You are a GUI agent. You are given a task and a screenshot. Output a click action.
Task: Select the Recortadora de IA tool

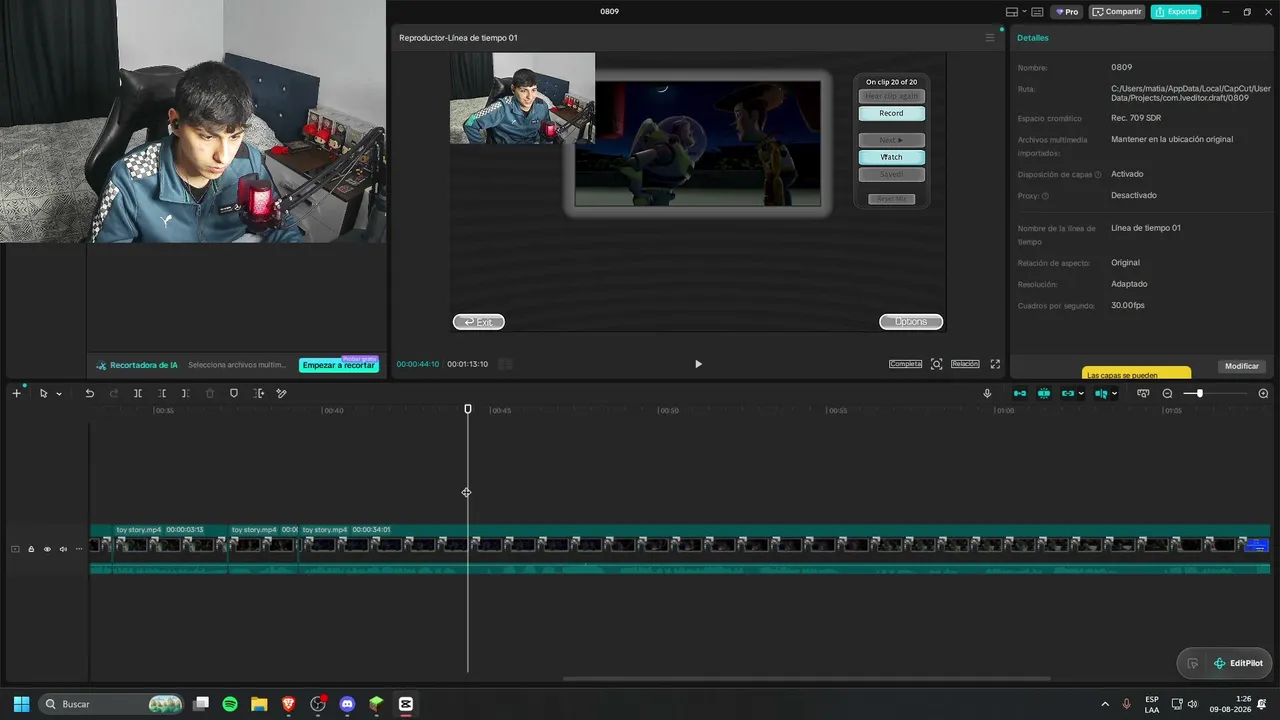click(136, 365)
